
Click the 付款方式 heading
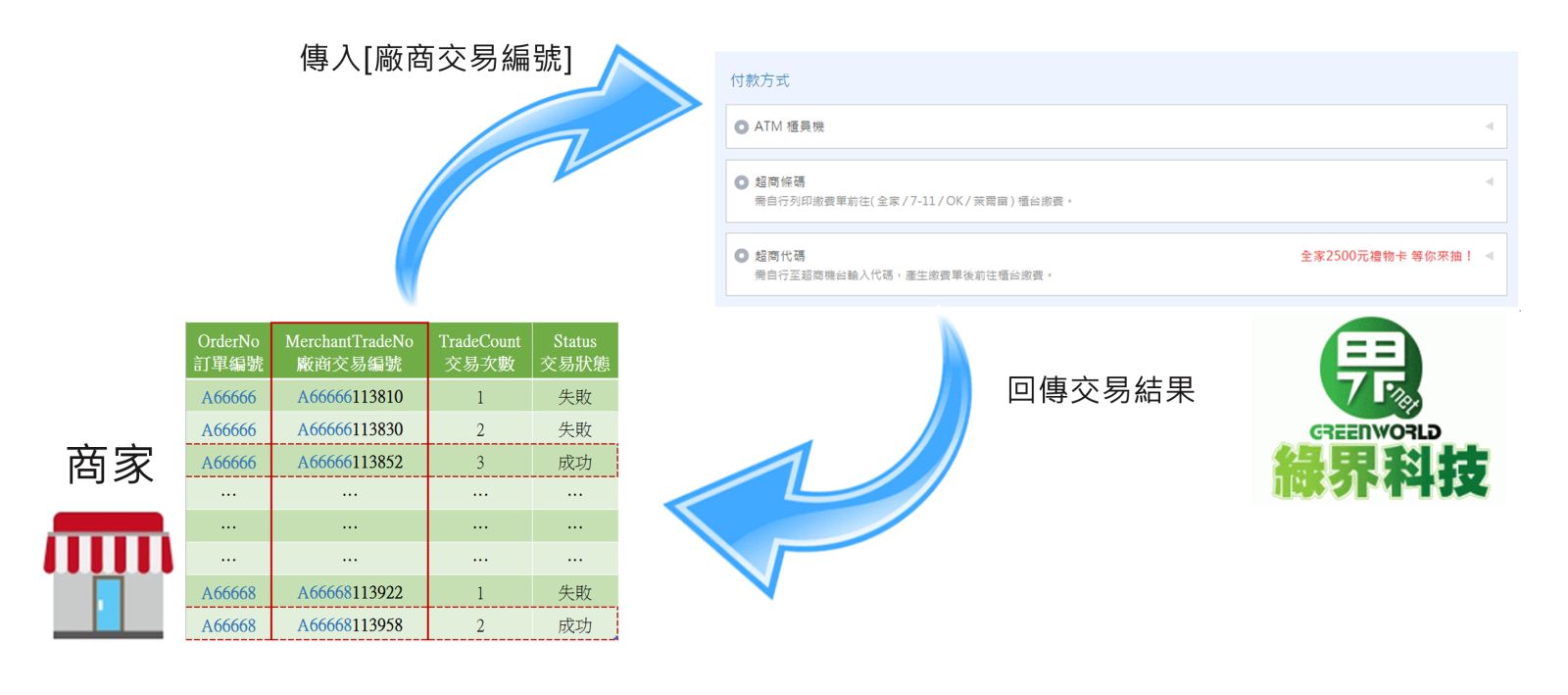point(759,80)
